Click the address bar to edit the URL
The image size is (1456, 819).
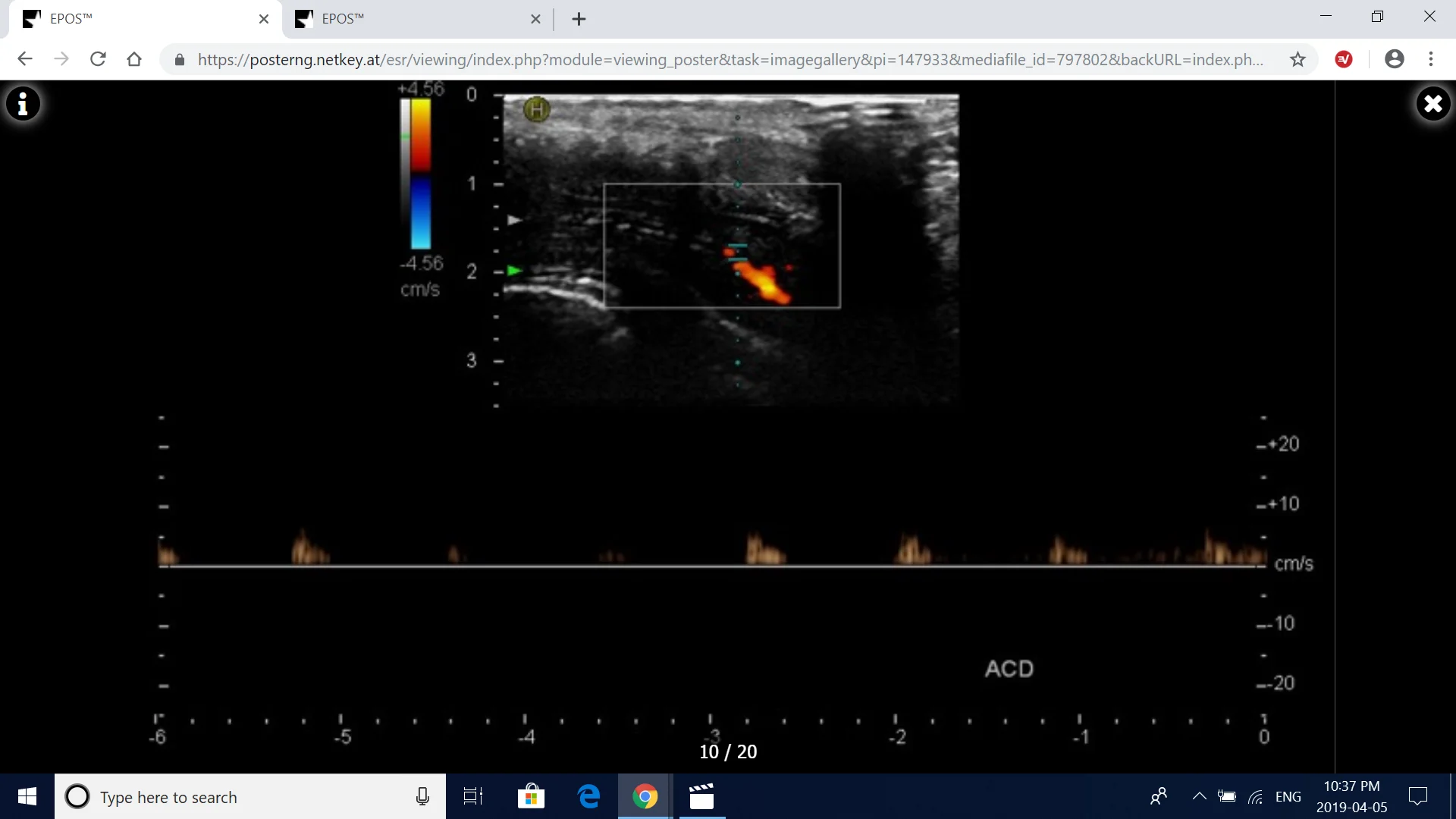click(x=682, y=61)
